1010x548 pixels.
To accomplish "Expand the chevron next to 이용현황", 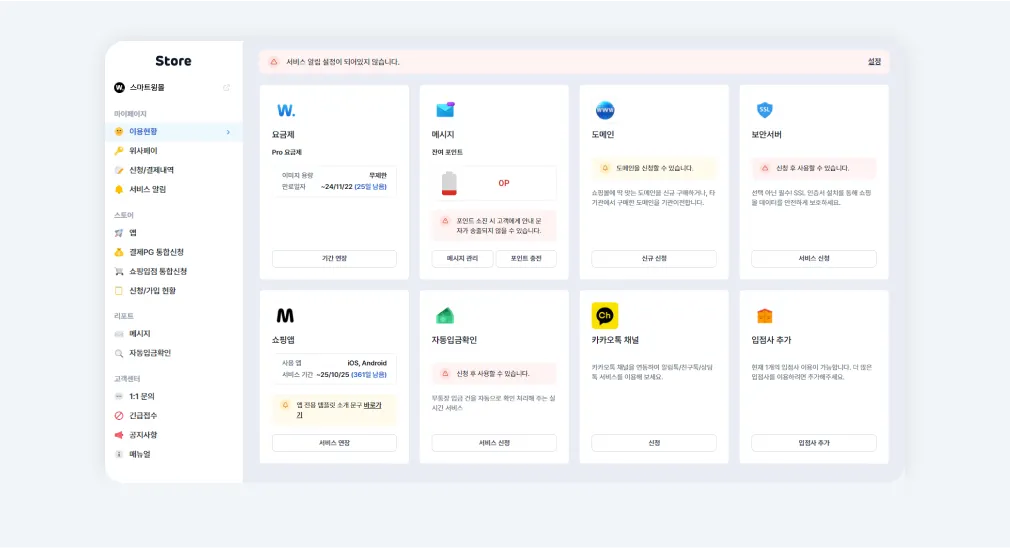I will click(228, 132).
